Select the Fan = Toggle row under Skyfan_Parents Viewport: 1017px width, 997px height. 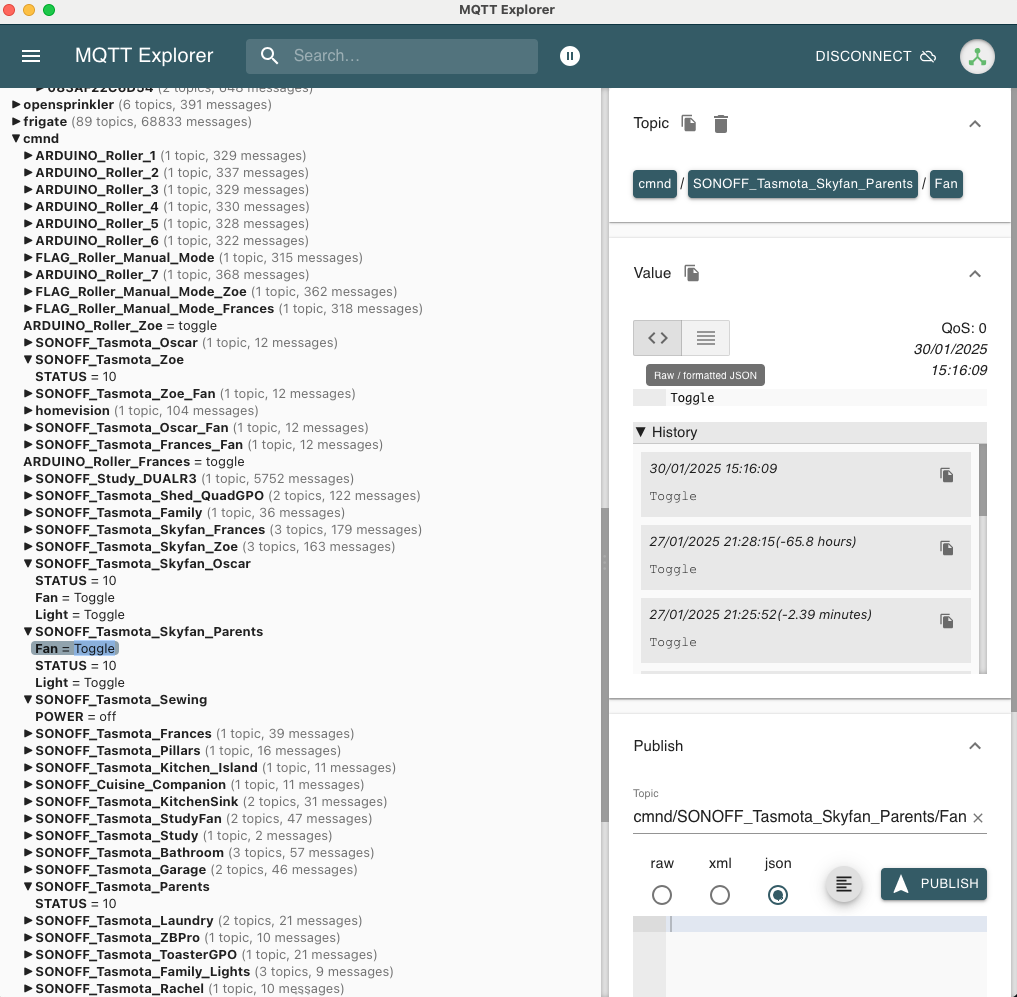[75, 649]
